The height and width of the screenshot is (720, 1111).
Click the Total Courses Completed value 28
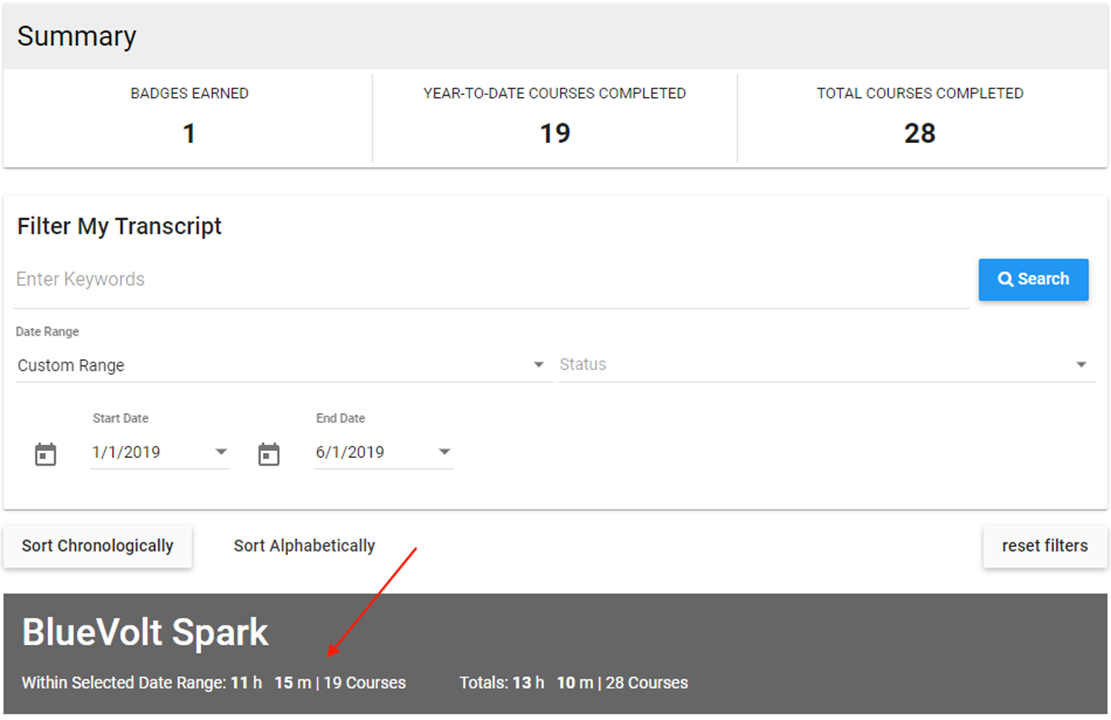(x=920, y=133)
